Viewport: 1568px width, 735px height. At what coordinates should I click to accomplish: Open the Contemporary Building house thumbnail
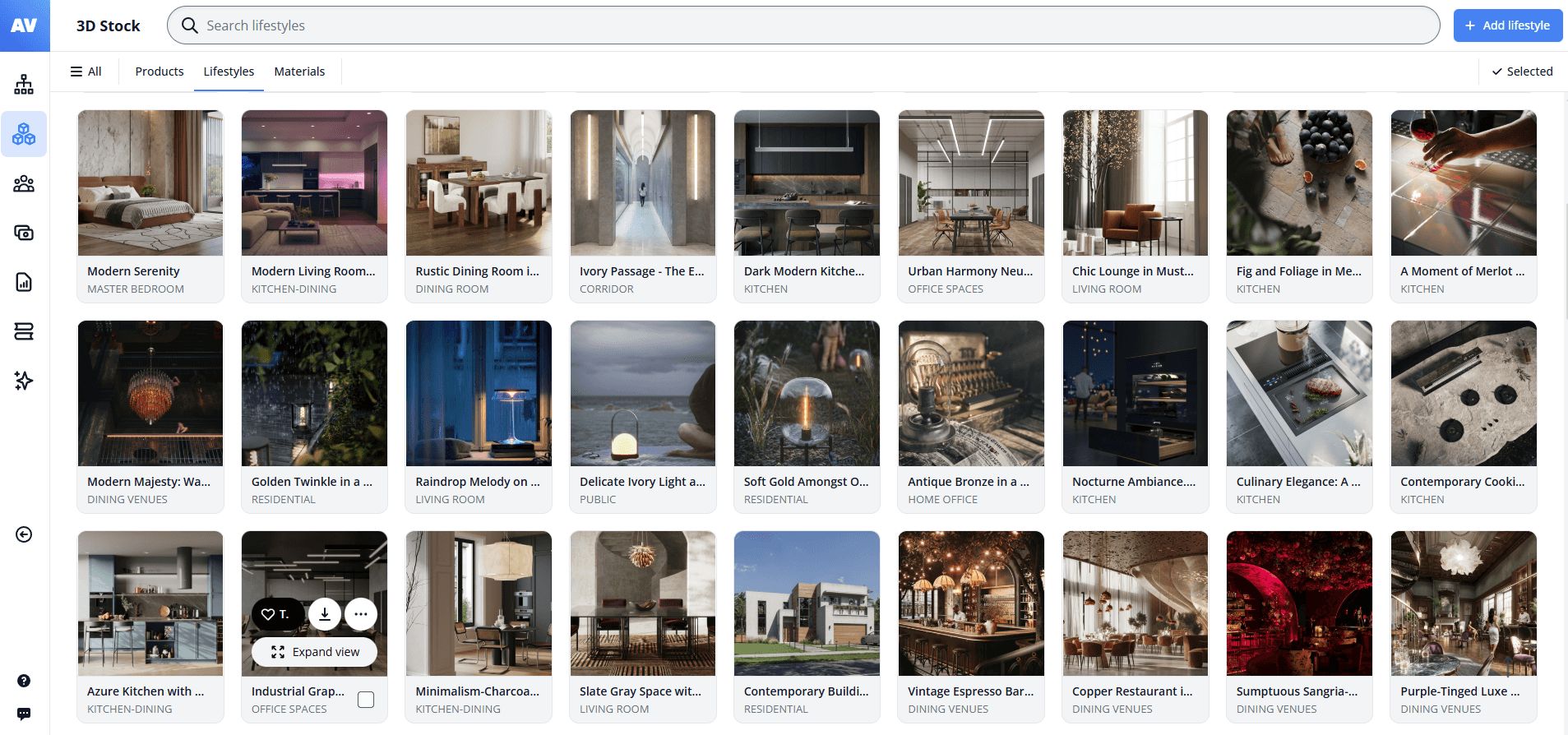point(807,603)
